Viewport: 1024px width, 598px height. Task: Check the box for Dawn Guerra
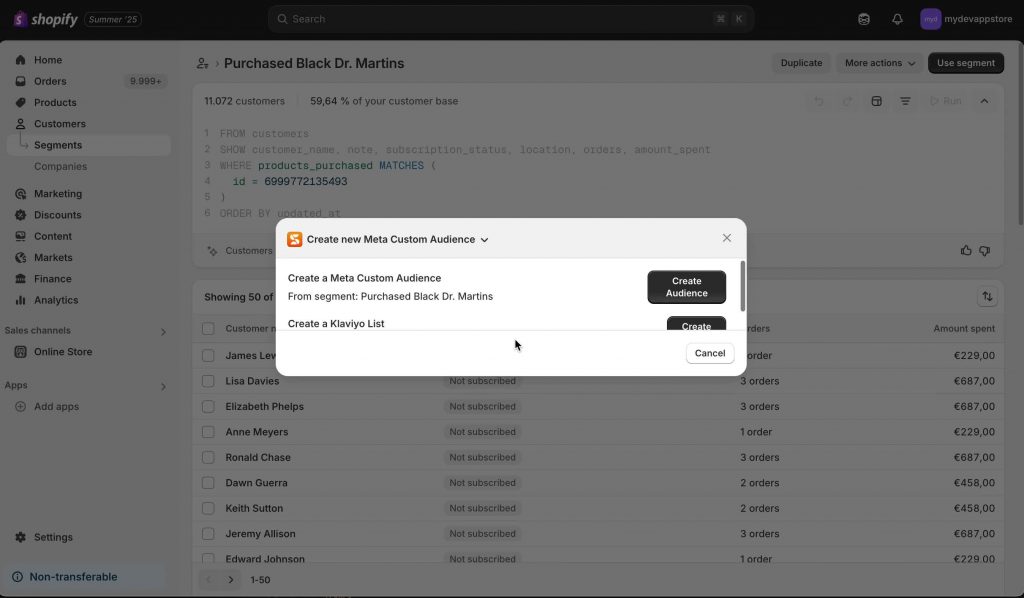(x=208, y=483)
